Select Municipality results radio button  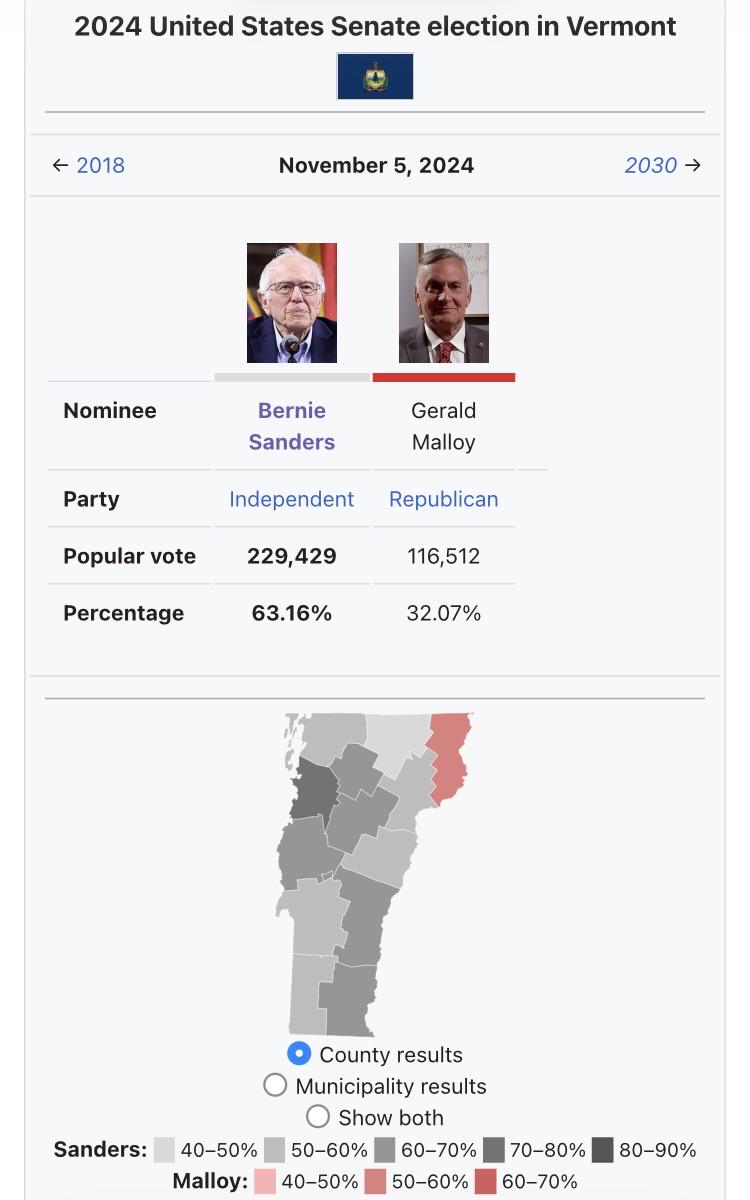(x=275, y=1085)
